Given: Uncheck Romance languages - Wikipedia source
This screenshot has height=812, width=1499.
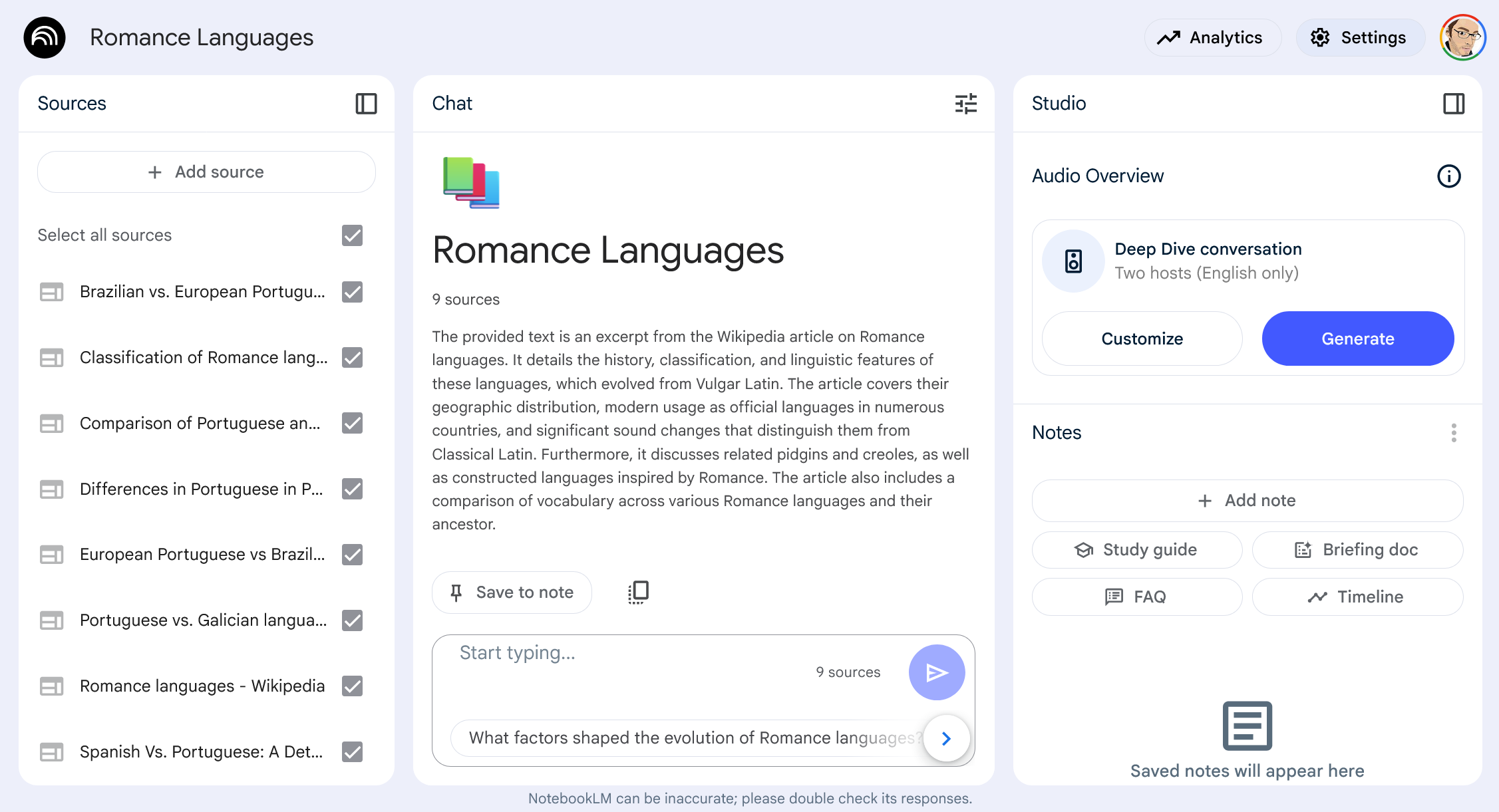Looking at the screenshot, I should pos(352,686).
